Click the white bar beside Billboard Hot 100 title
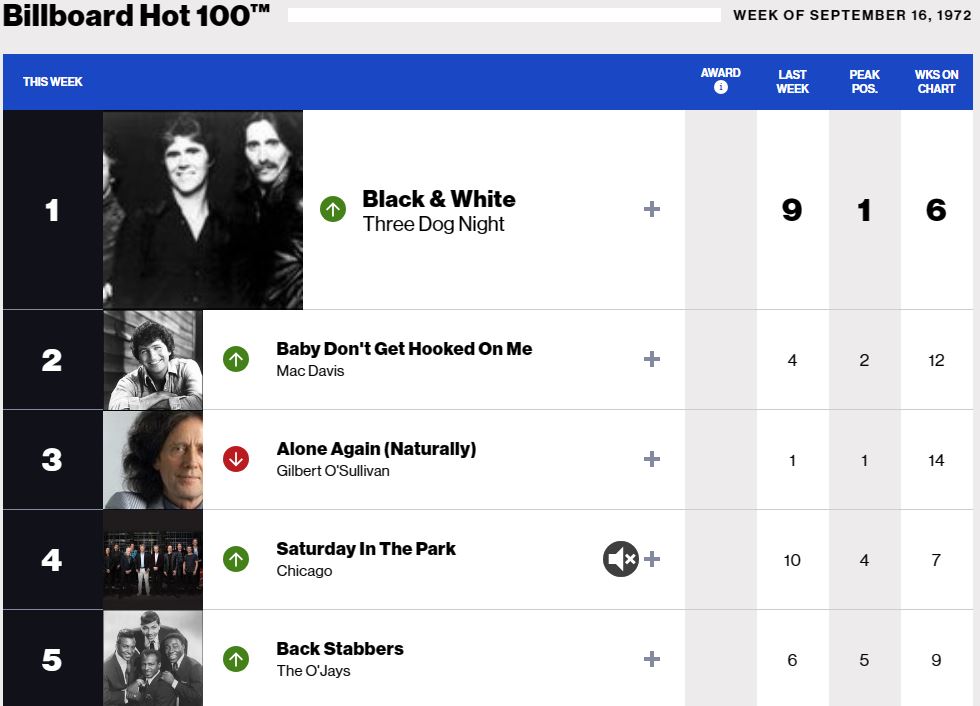Image resolution: width=980 pixels, height=706 pixels. pyautogui.click(x=504, y=15)
